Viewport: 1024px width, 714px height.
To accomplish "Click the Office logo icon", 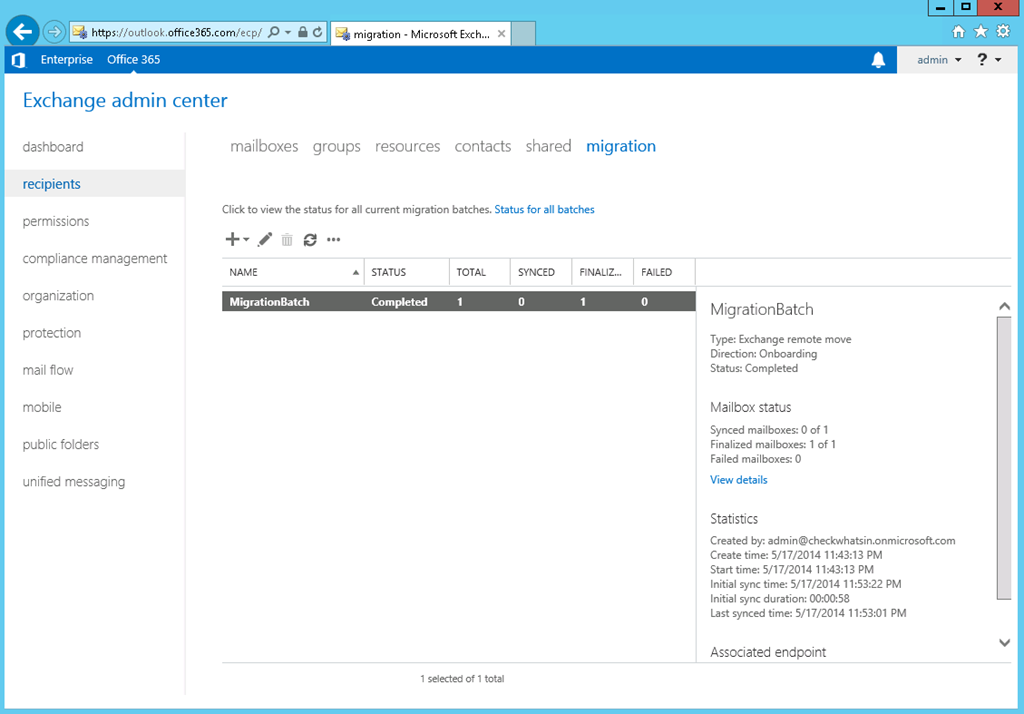I will click(19, 60).
